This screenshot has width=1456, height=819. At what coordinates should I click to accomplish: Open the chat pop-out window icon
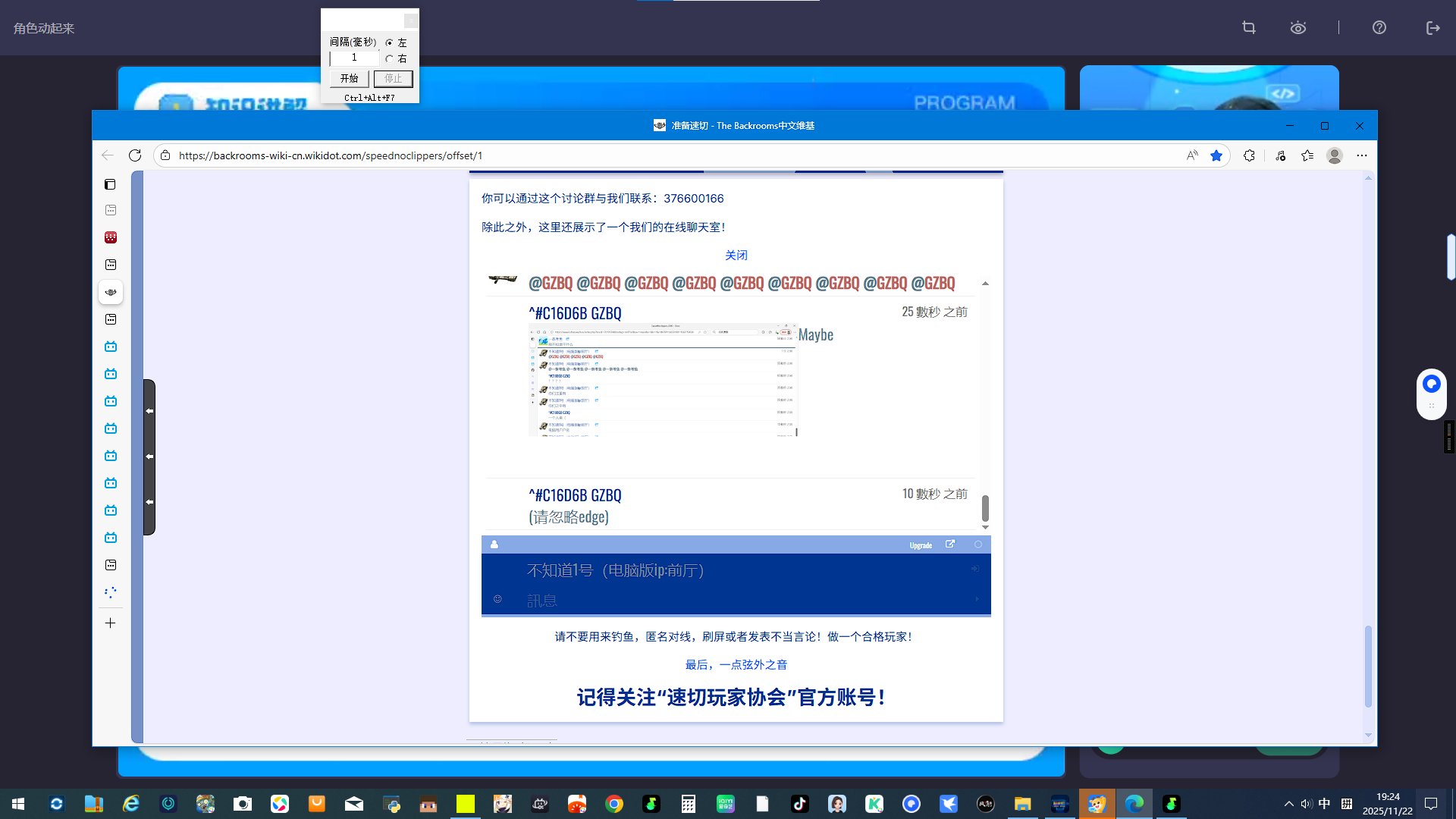tap(950, 544)
